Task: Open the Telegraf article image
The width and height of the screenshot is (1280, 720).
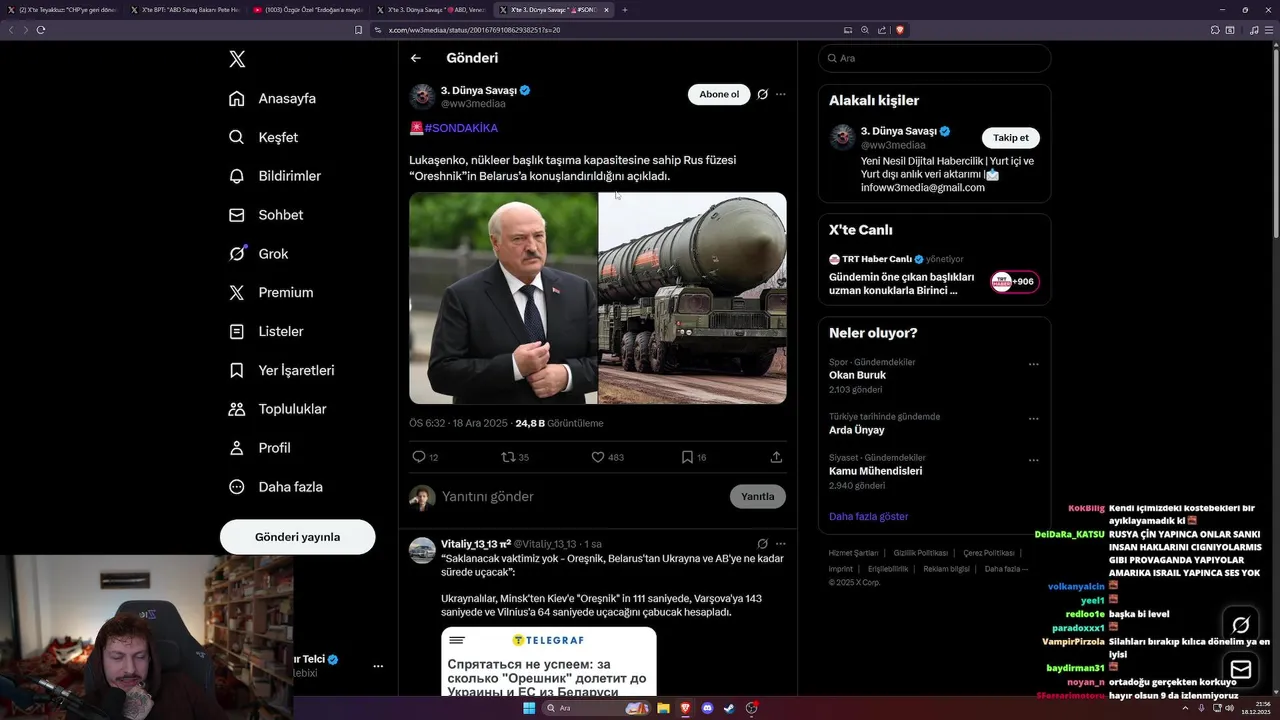Action: [x=549, y=662]
